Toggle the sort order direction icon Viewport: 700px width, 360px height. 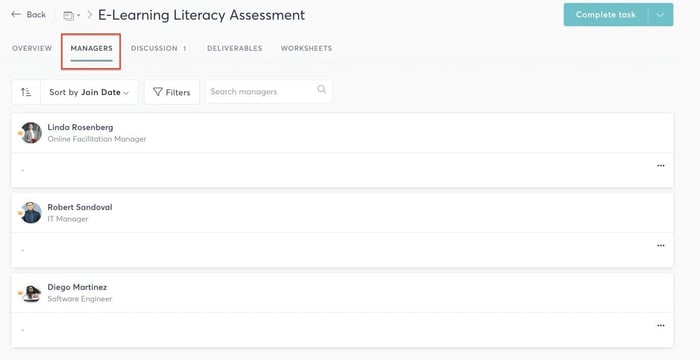[x=26, y=92]
